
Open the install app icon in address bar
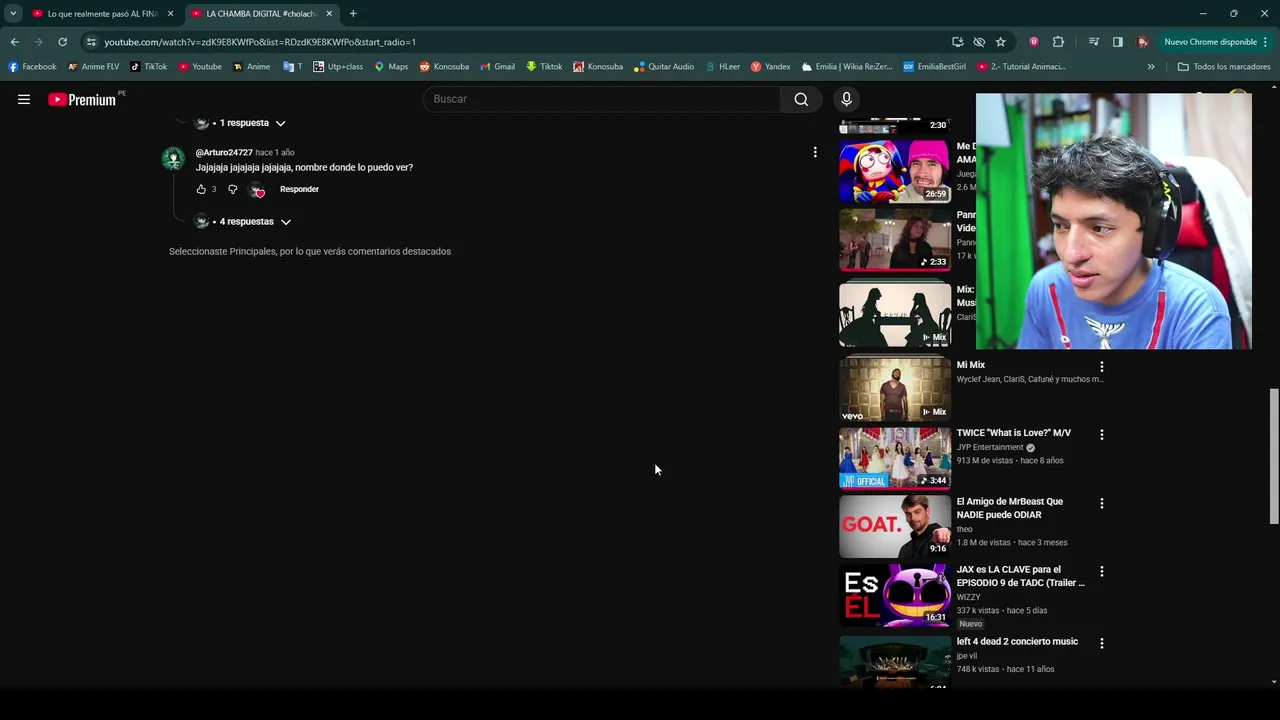[957, 42]
